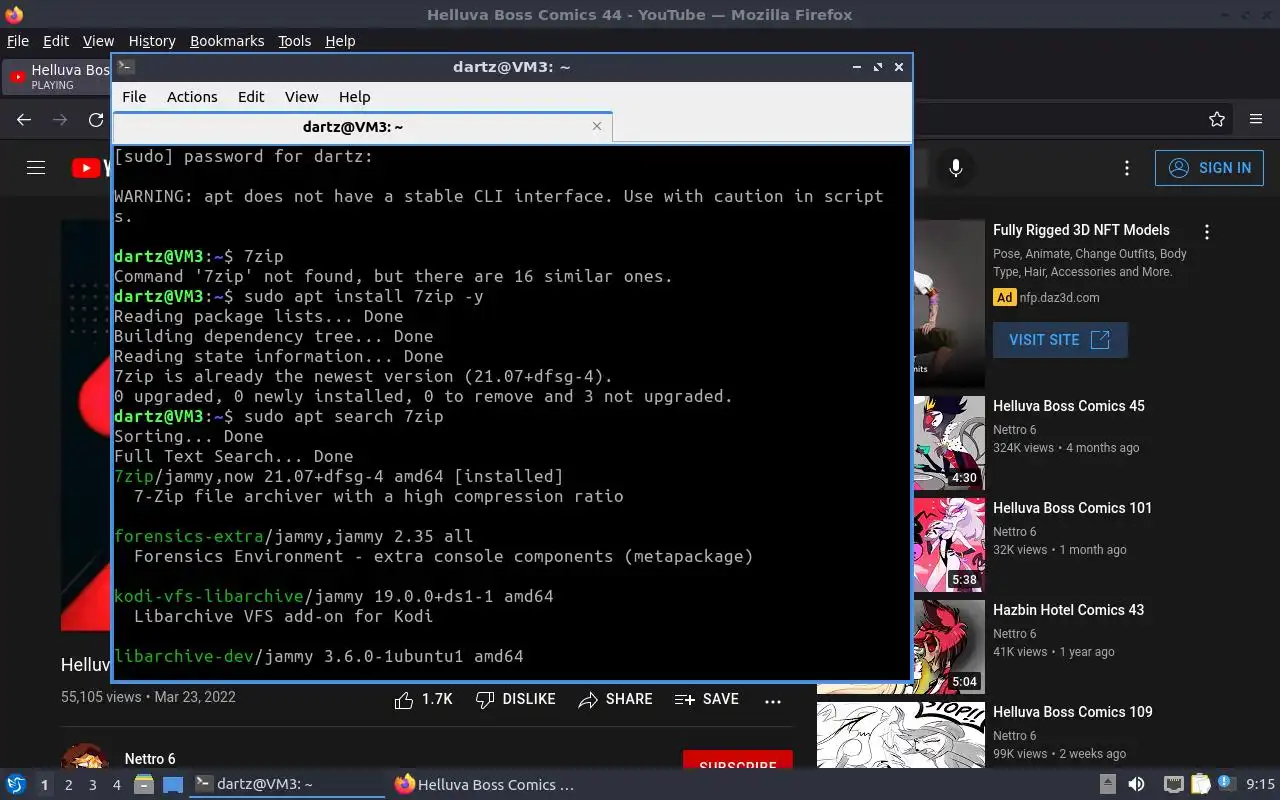
Task: Select the Helluva Boss Firefox tab
Action: [x=58, y=77]
